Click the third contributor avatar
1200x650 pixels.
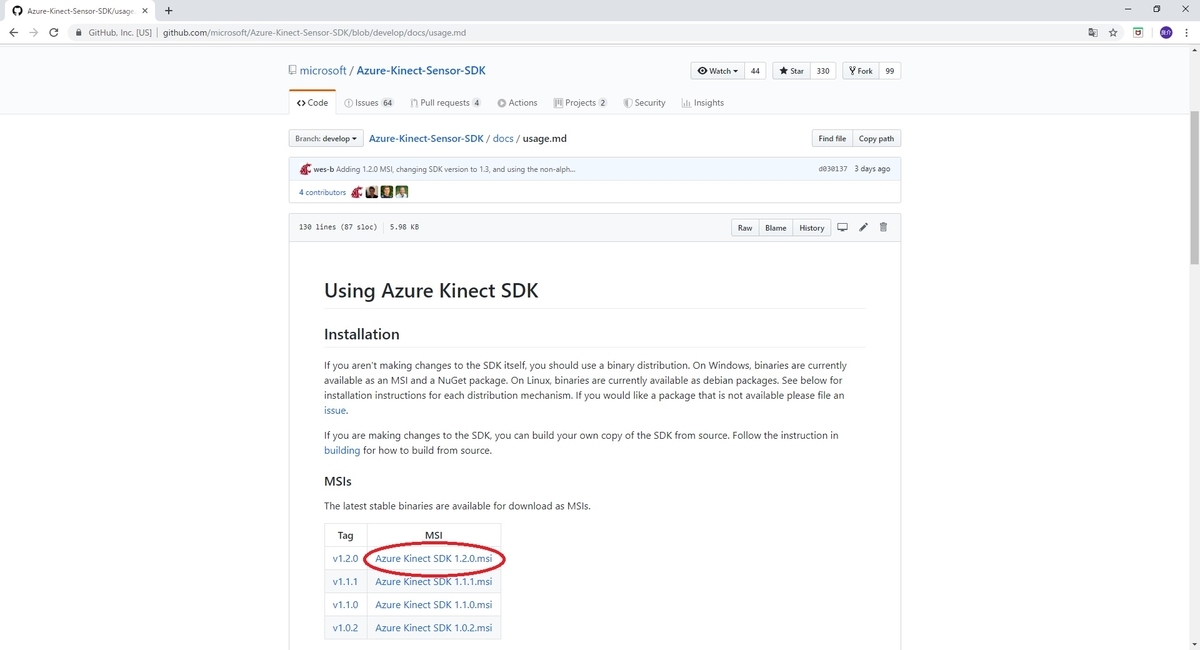coord(387,192)
